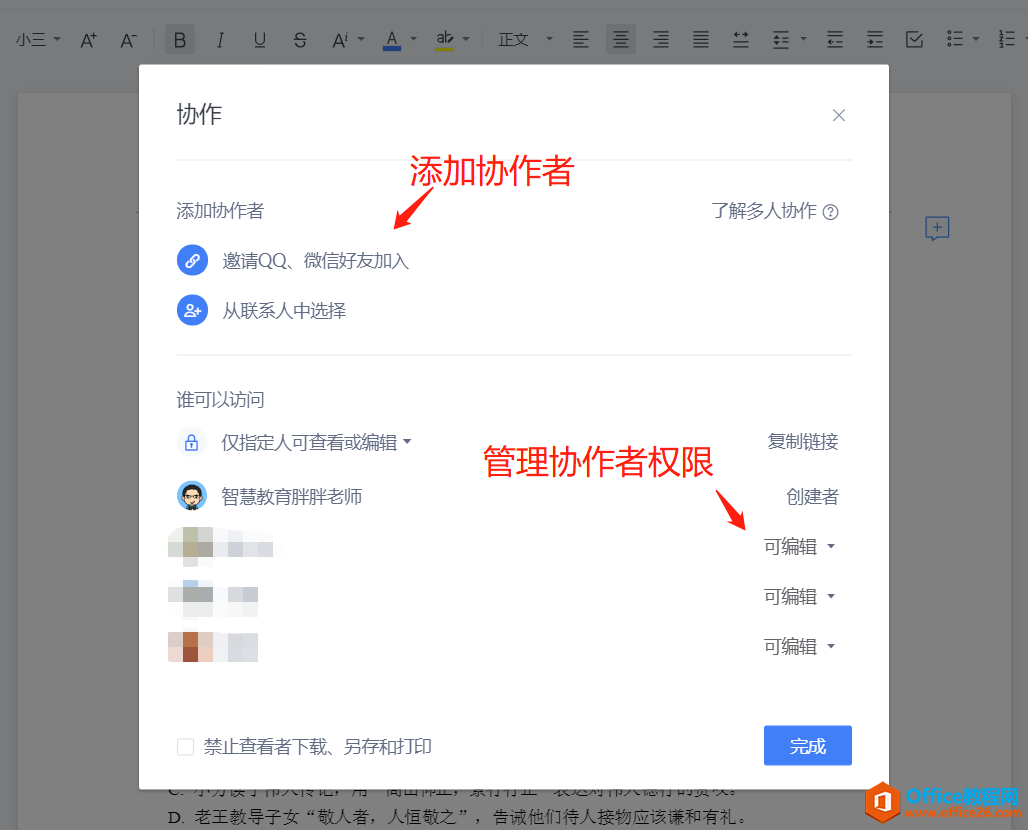
Task: Select 智慧教育胖胖老师 name text
Action: click(292, 497)
